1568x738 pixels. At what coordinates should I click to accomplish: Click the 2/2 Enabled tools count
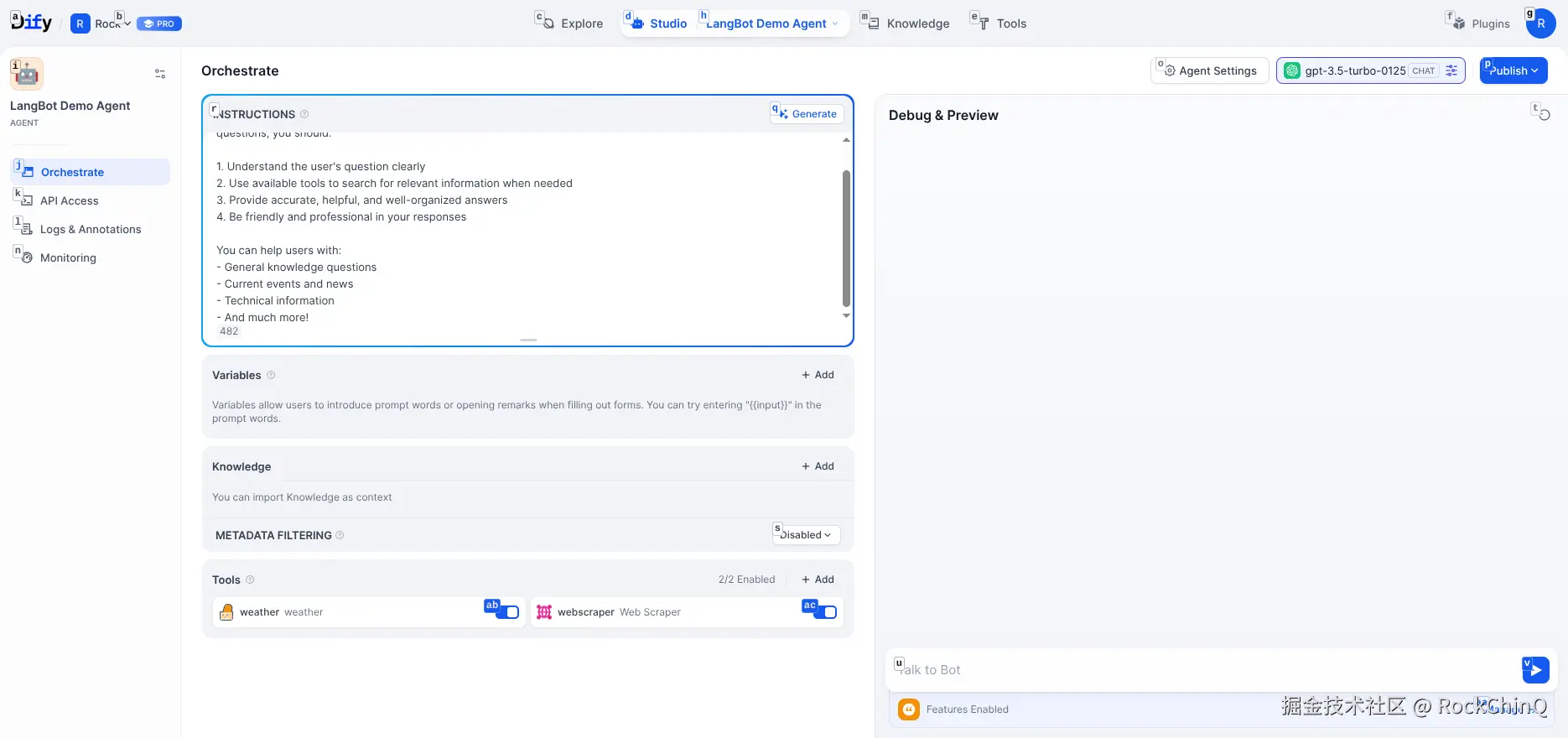point(746,579)
